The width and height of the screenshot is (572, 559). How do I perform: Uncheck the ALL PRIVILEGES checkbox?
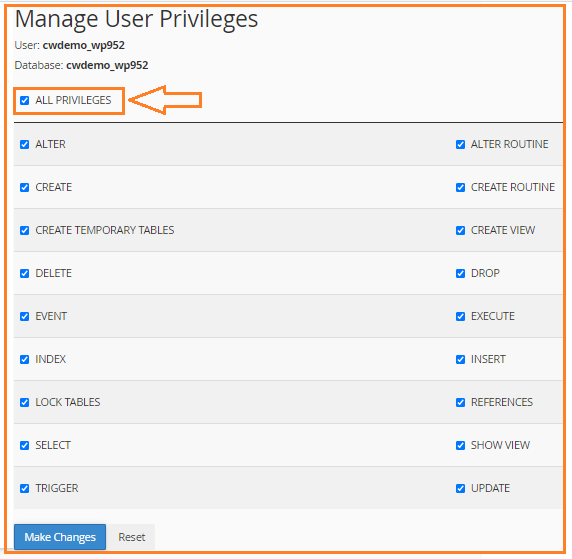pos(24,100)
